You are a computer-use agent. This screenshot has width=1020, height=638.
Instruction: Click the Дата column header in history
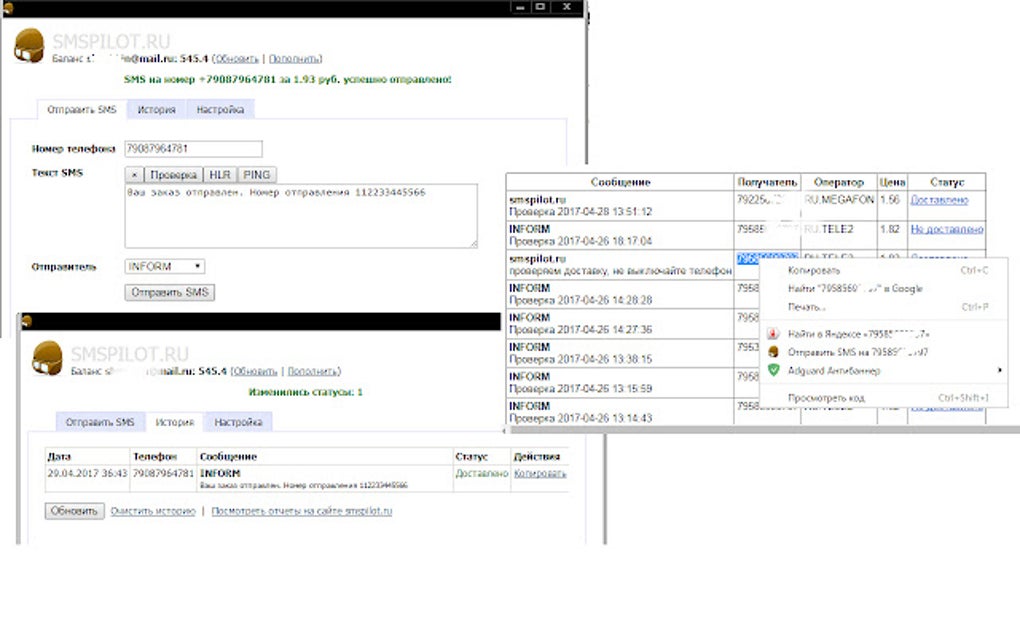click(59, 457)
